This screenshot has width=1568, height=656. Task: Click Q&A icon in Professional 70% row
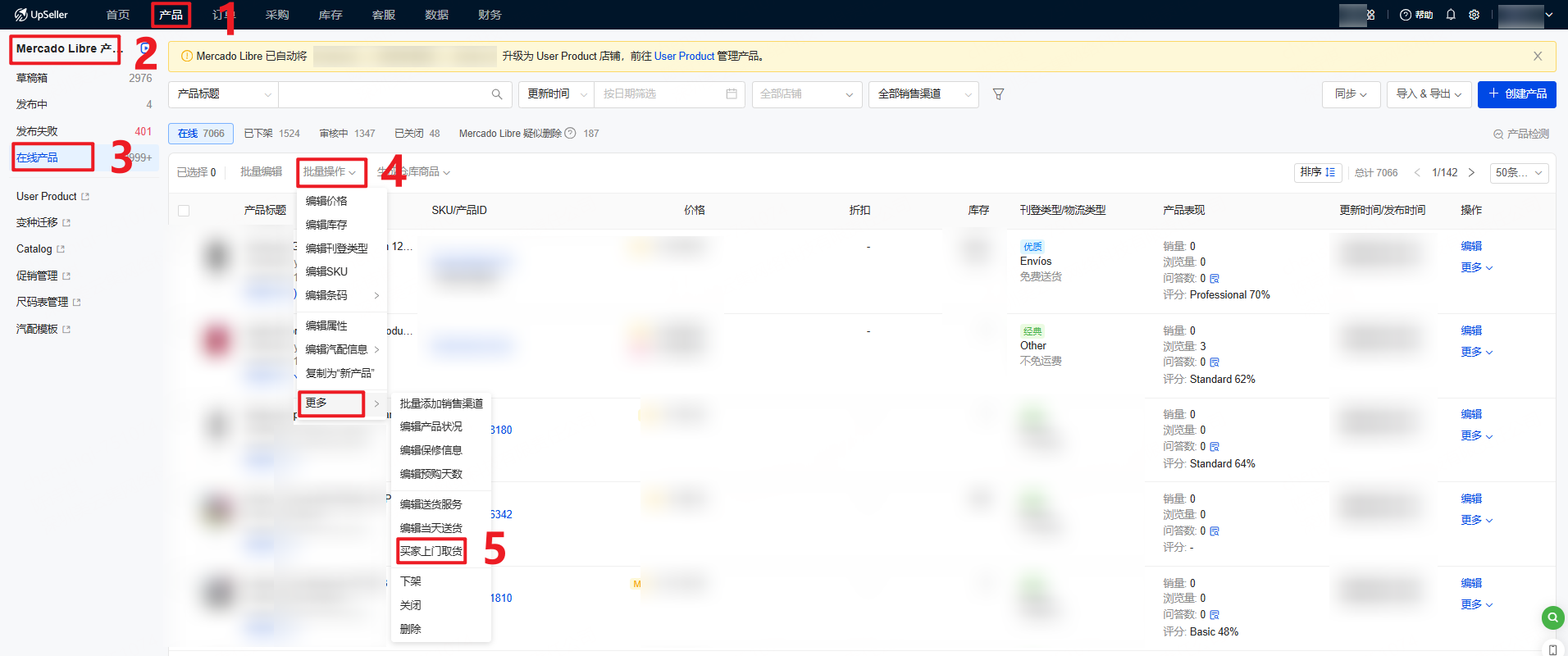[1215, 279]
